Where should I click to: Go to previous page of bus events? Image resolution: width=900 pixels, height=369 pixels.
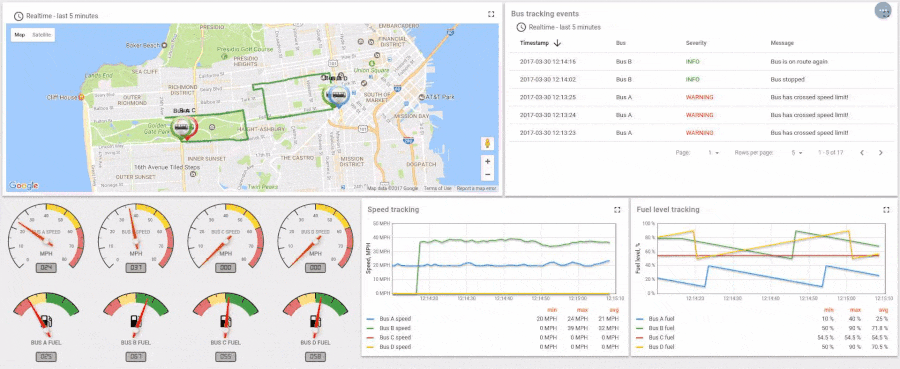coord(862,153)
